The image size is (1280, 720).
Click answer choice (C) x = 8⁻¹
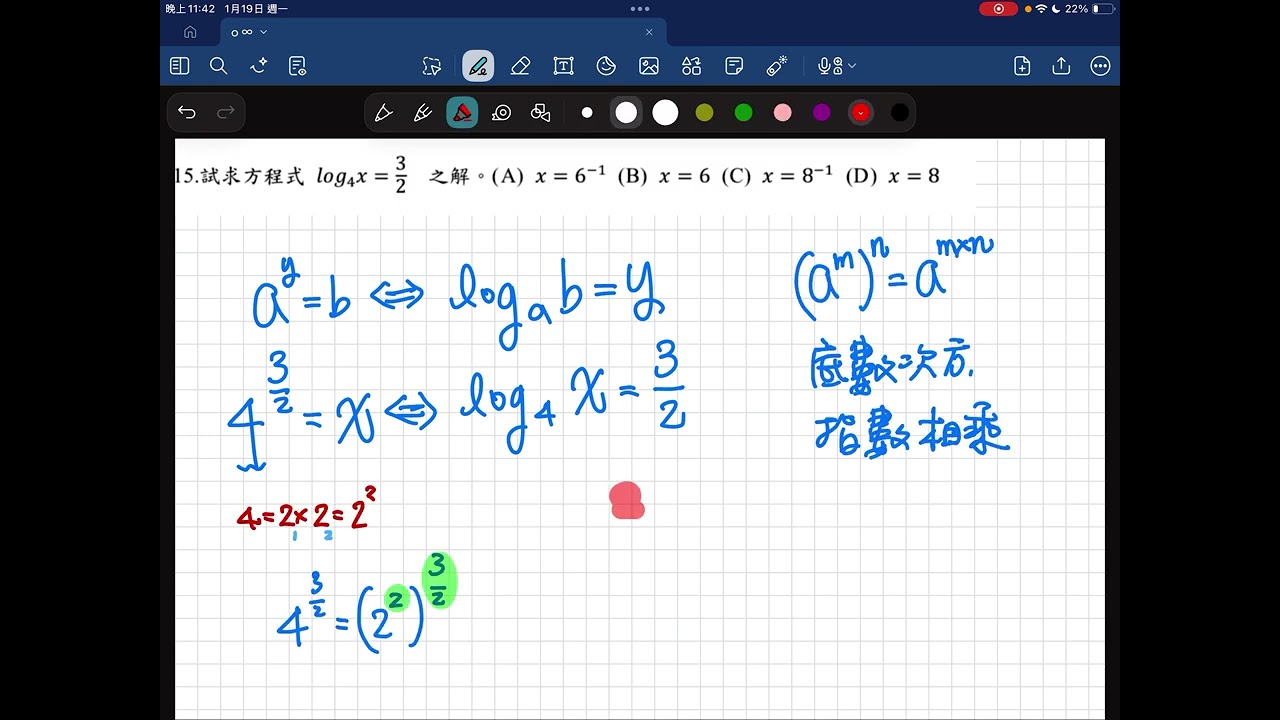pos(779,176)
